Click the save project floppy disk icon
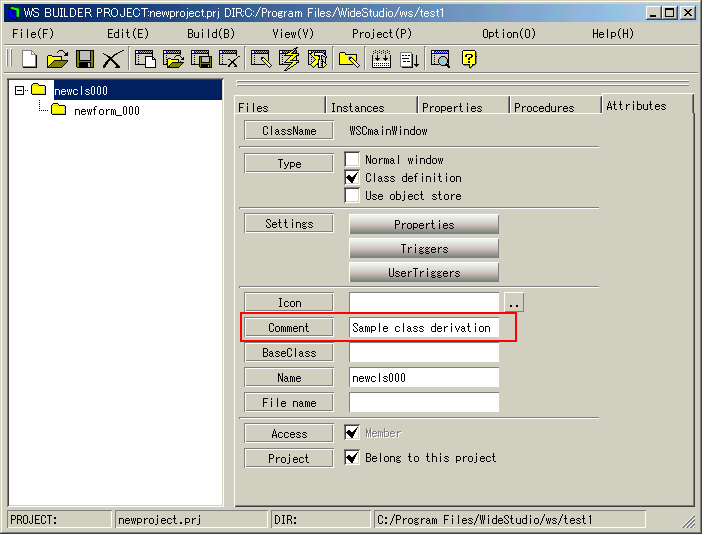The height and width of the screenshot is (535, 705). 85,59
